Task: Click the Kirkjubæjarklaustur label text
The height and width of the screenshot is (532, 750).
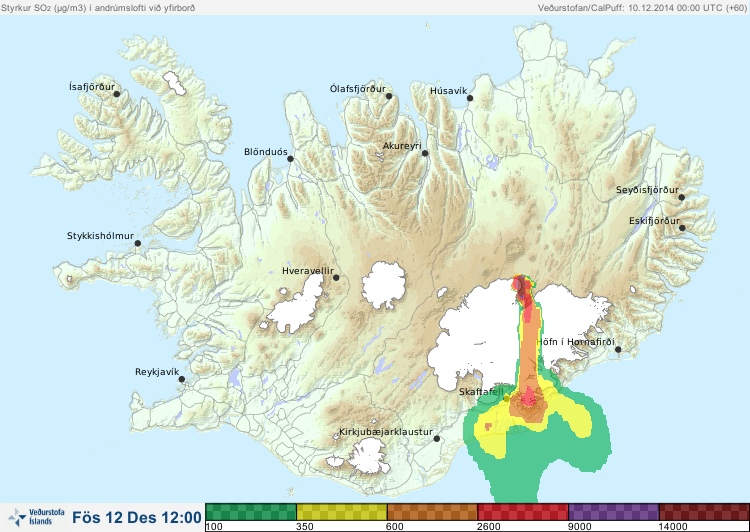Action: [386, 432]
